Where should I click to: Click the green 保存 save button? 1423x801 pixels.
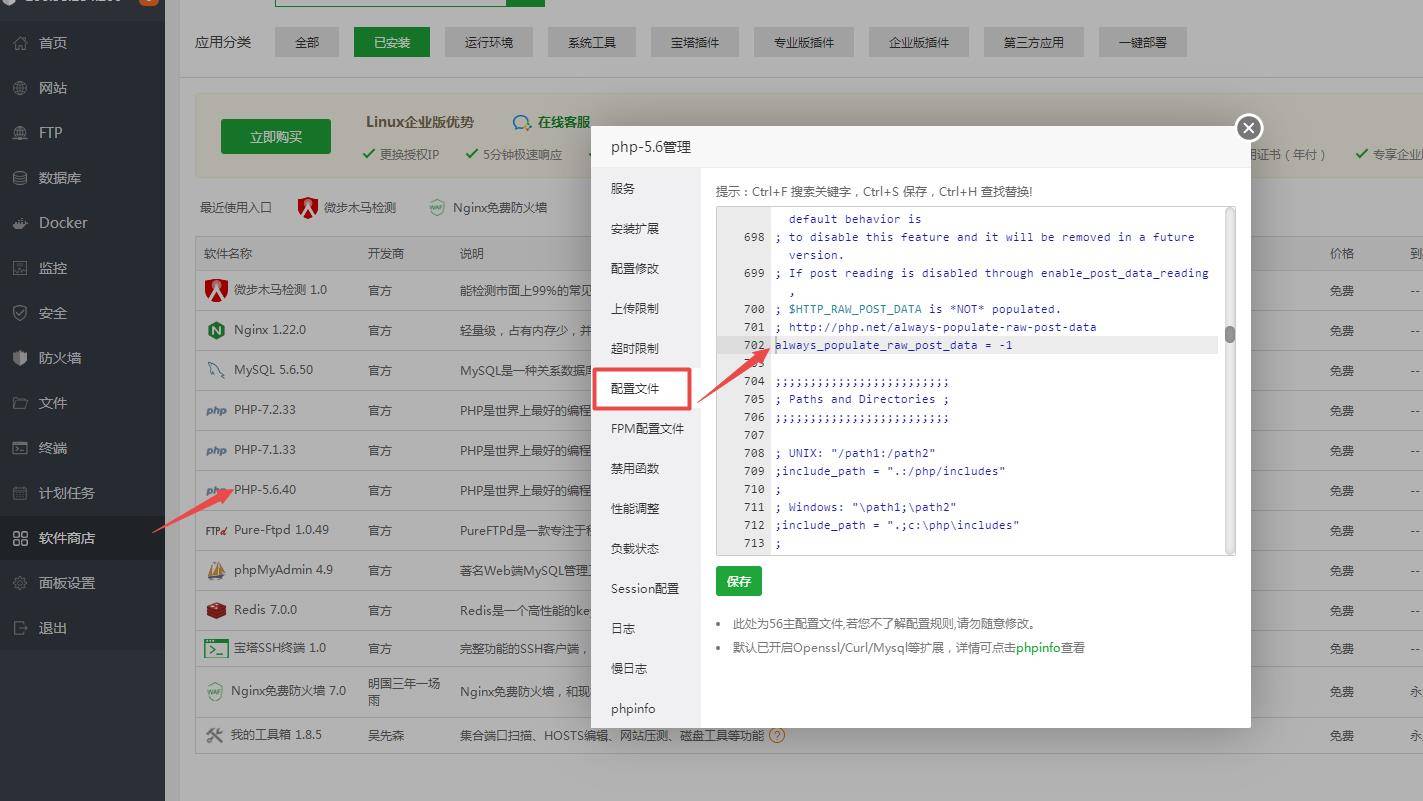coord(739,581)
